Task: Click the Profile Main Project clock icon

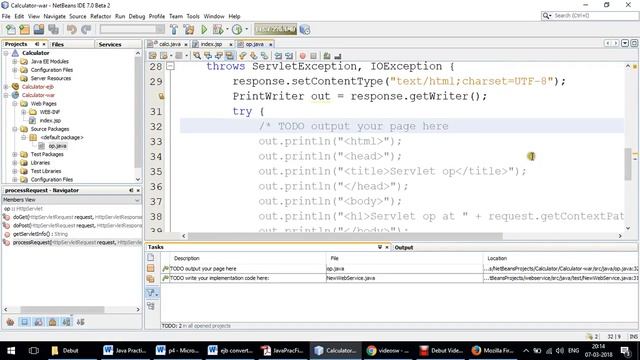Action: tap(237, 29)
